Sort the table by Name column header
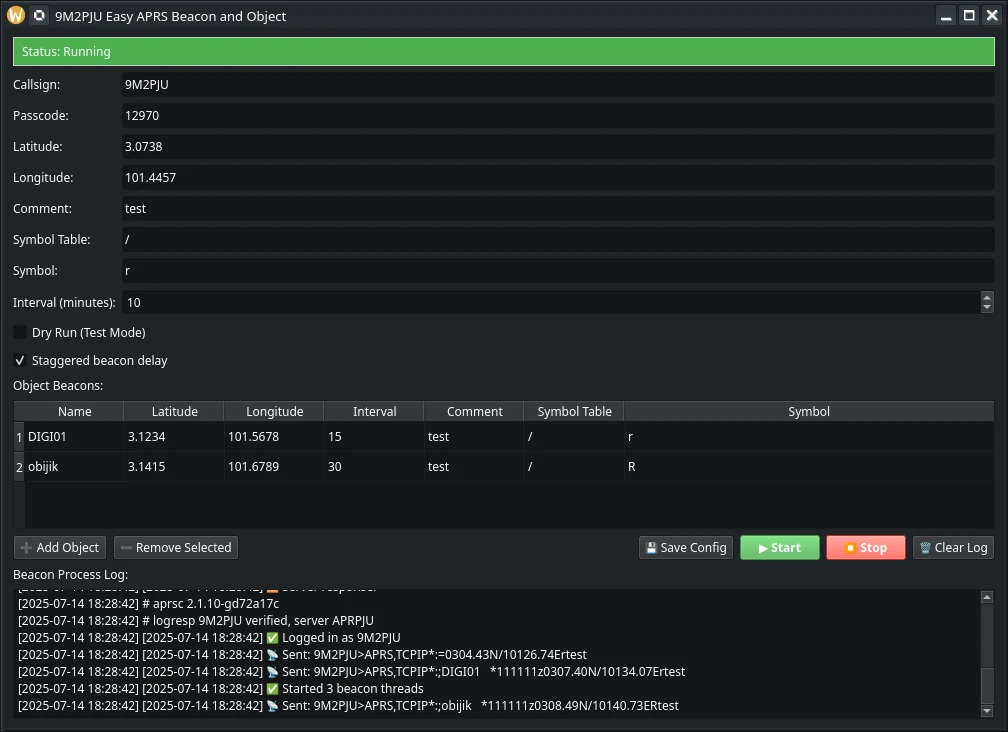The image size is (1008, 732). click(x=75, y=411)
